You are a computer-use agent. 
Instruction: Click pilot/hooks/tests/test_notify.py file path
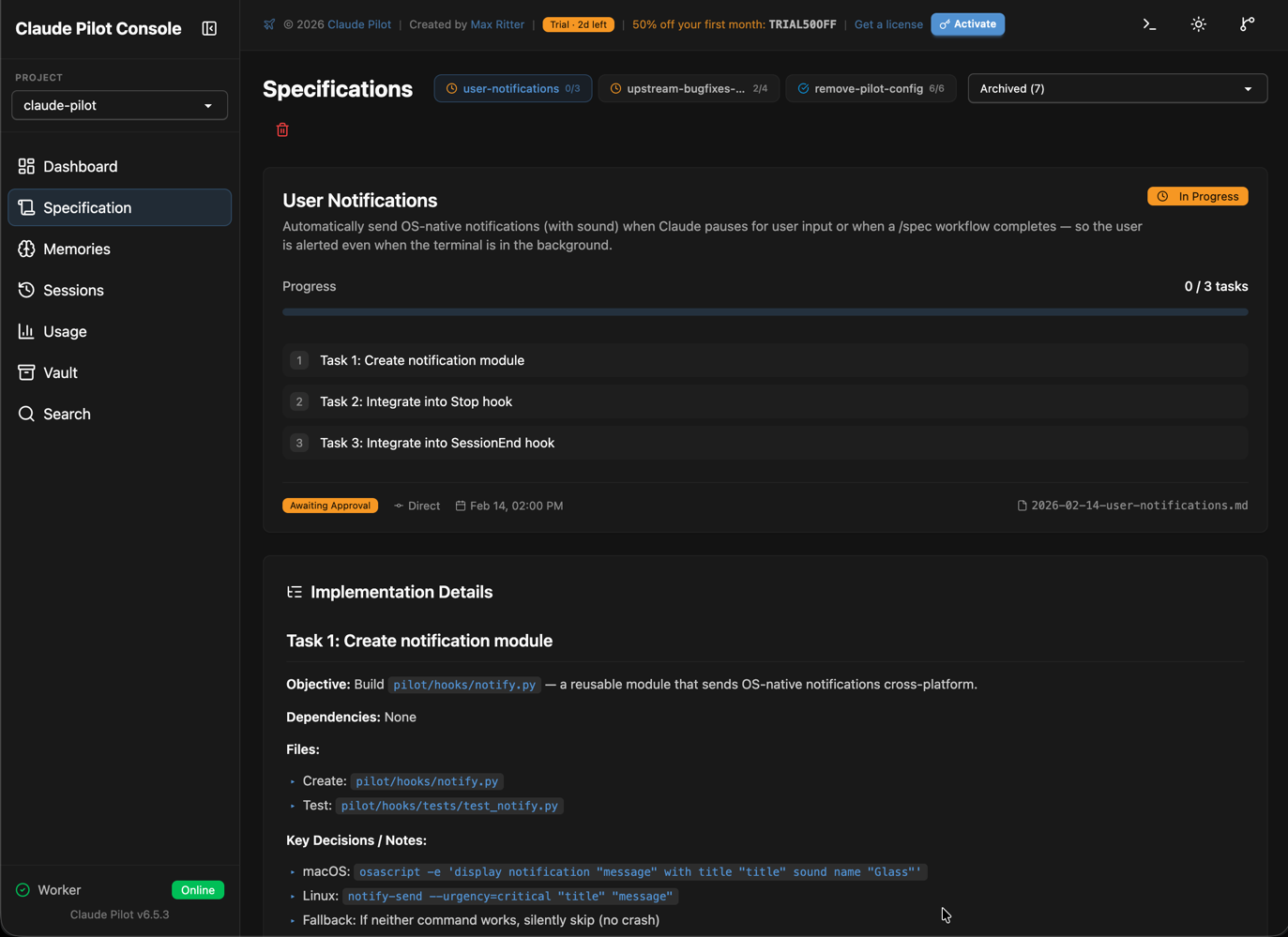449,806
